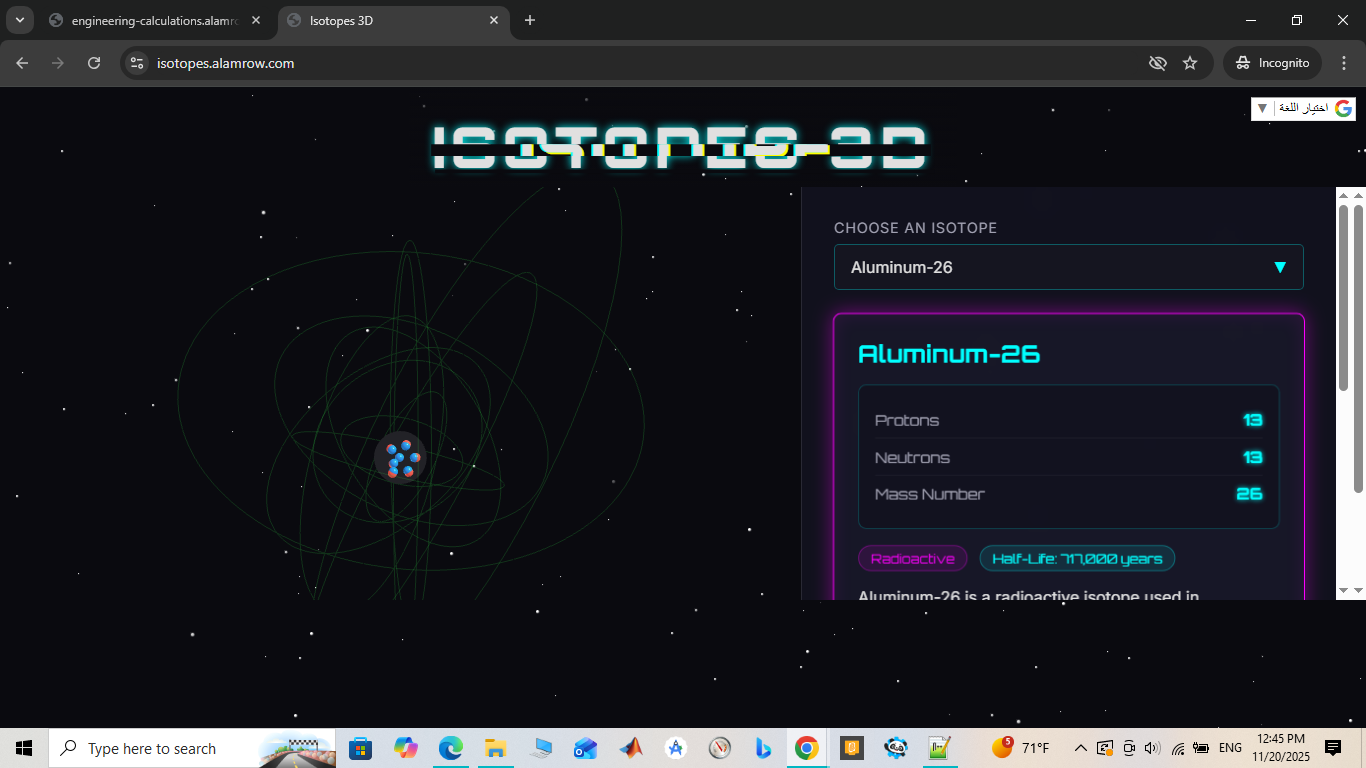This screenshot has width=1366, height=768.
Task: Click the page reload icon
Action: [94, 62]
